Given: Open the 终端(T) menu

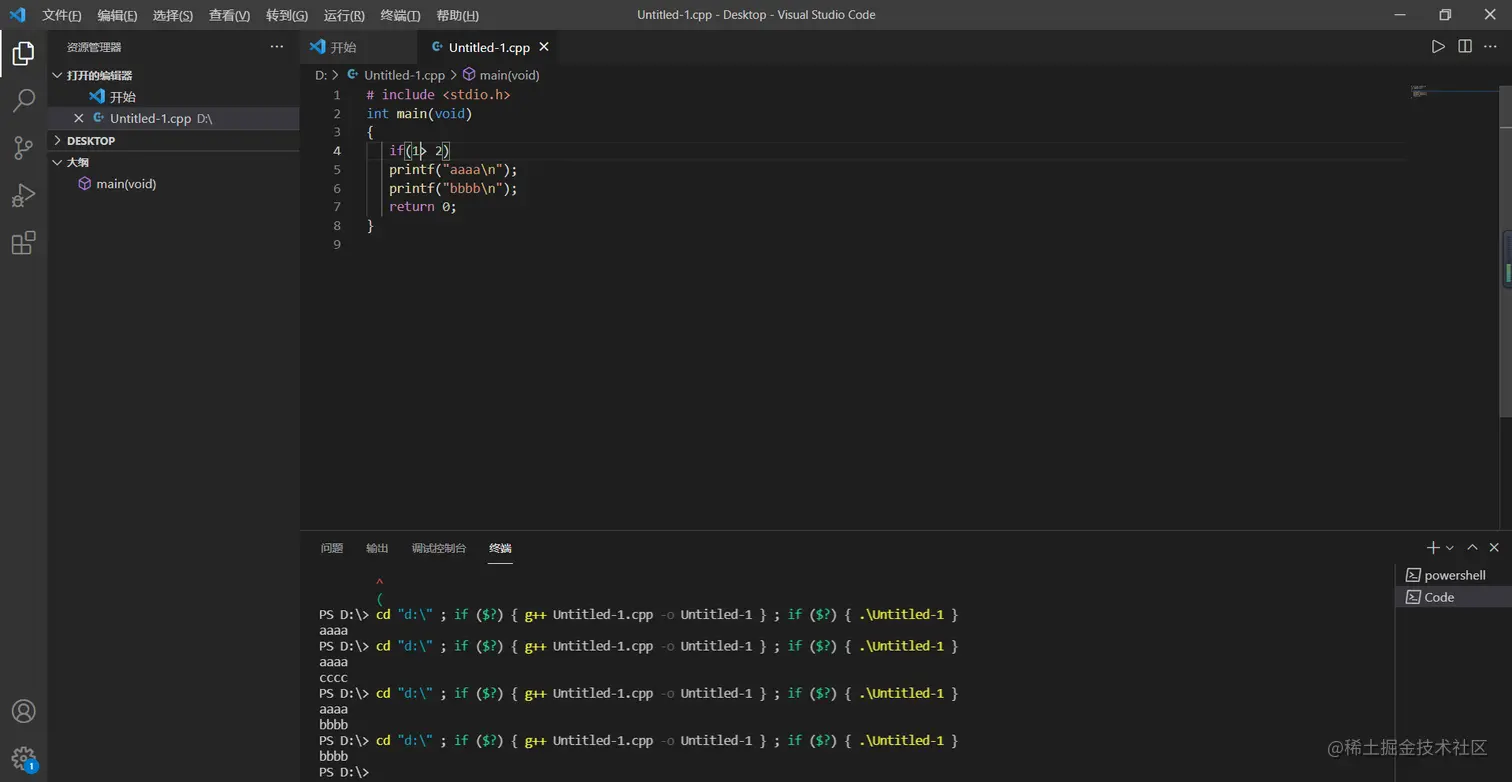Looking at the screenshot, I should tap(400, 15).
